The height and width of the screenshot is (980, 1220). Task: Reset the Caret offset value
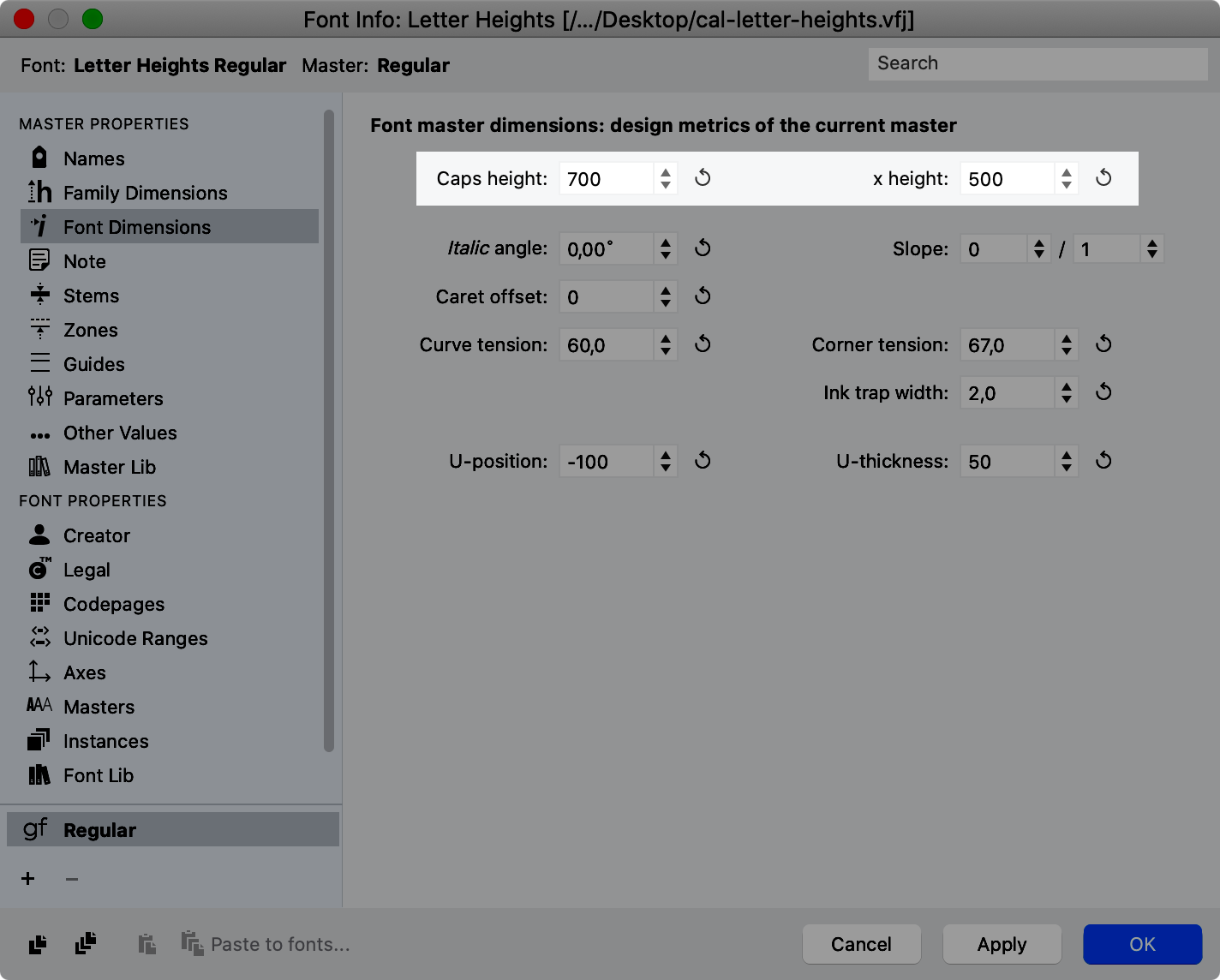tap(703, 296)
